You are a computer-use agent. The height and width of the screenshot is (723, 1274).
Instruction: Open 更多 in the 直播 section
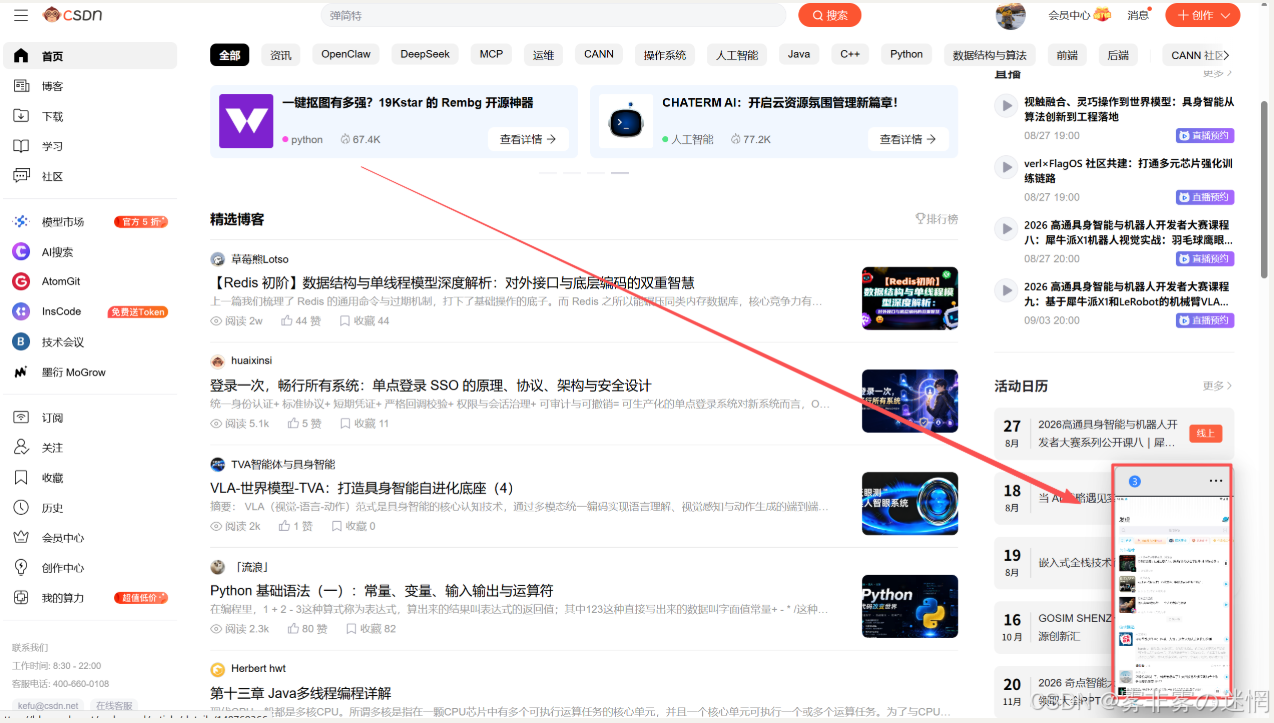(1217, 73)
